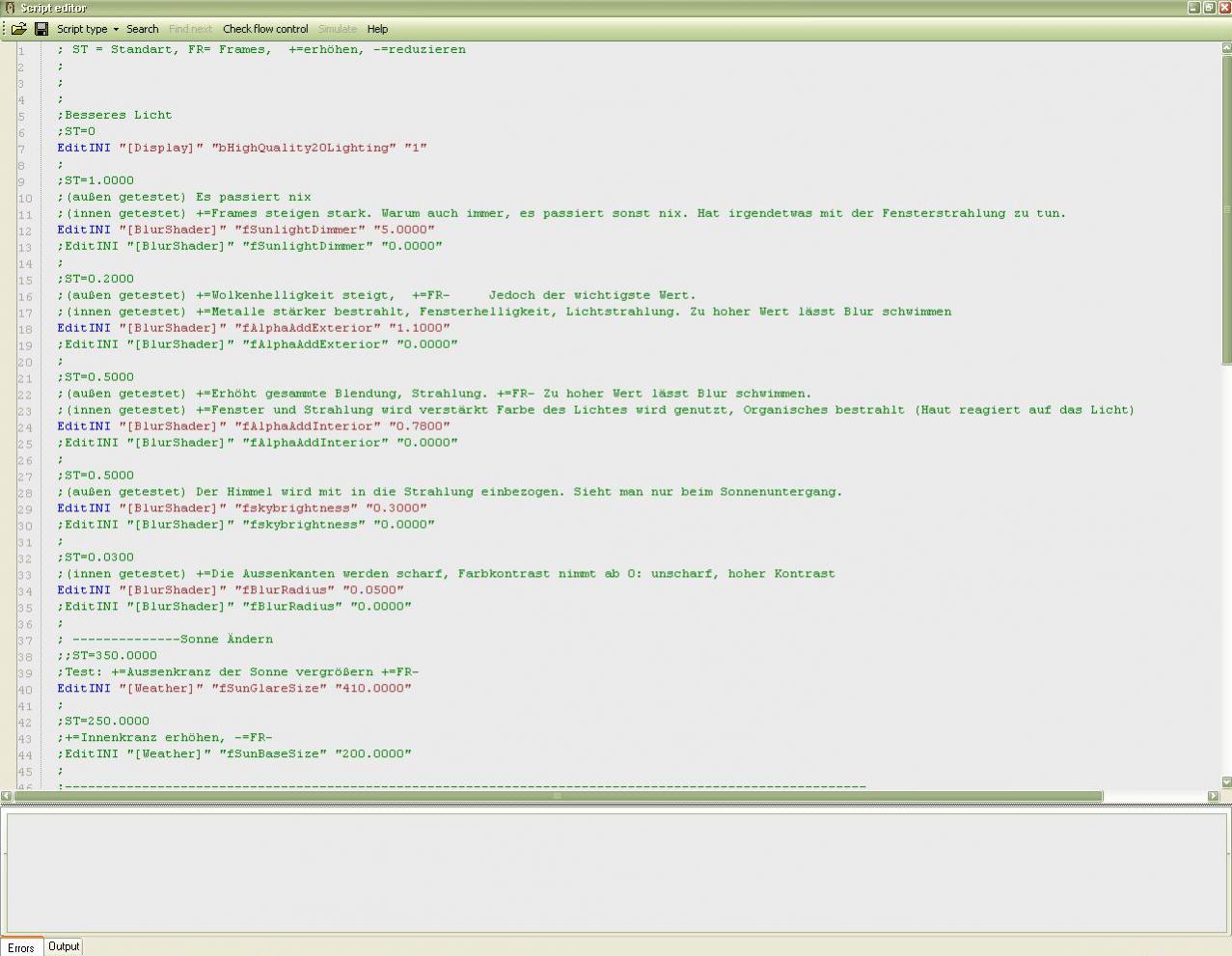Click horizontal scrollbar left arrow
This screenshot has width=1232, height=956.
(x=7, y=796)
